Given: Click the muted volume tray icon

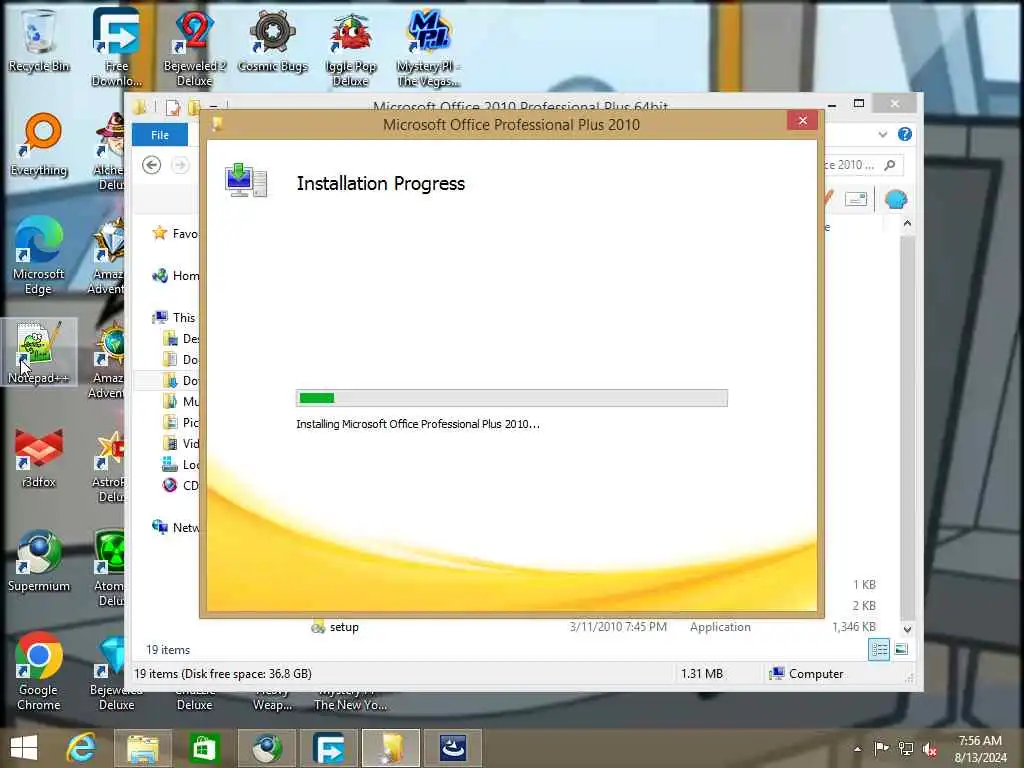Looking at the screenshot, I should point(930,749).
